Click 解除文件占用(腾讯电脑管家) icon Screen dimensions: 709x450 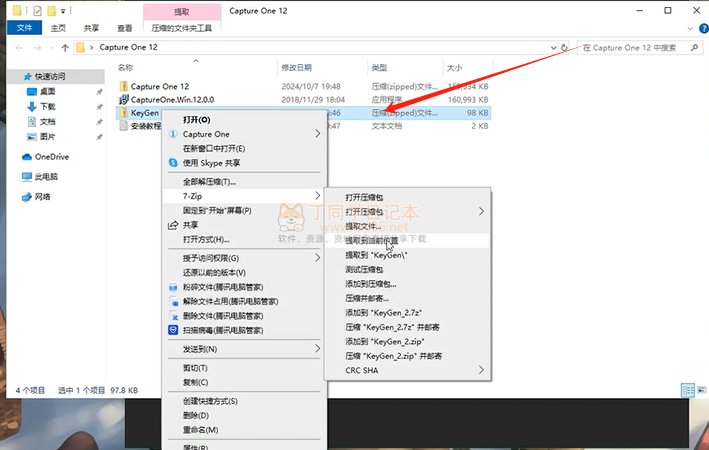(173, 301)
